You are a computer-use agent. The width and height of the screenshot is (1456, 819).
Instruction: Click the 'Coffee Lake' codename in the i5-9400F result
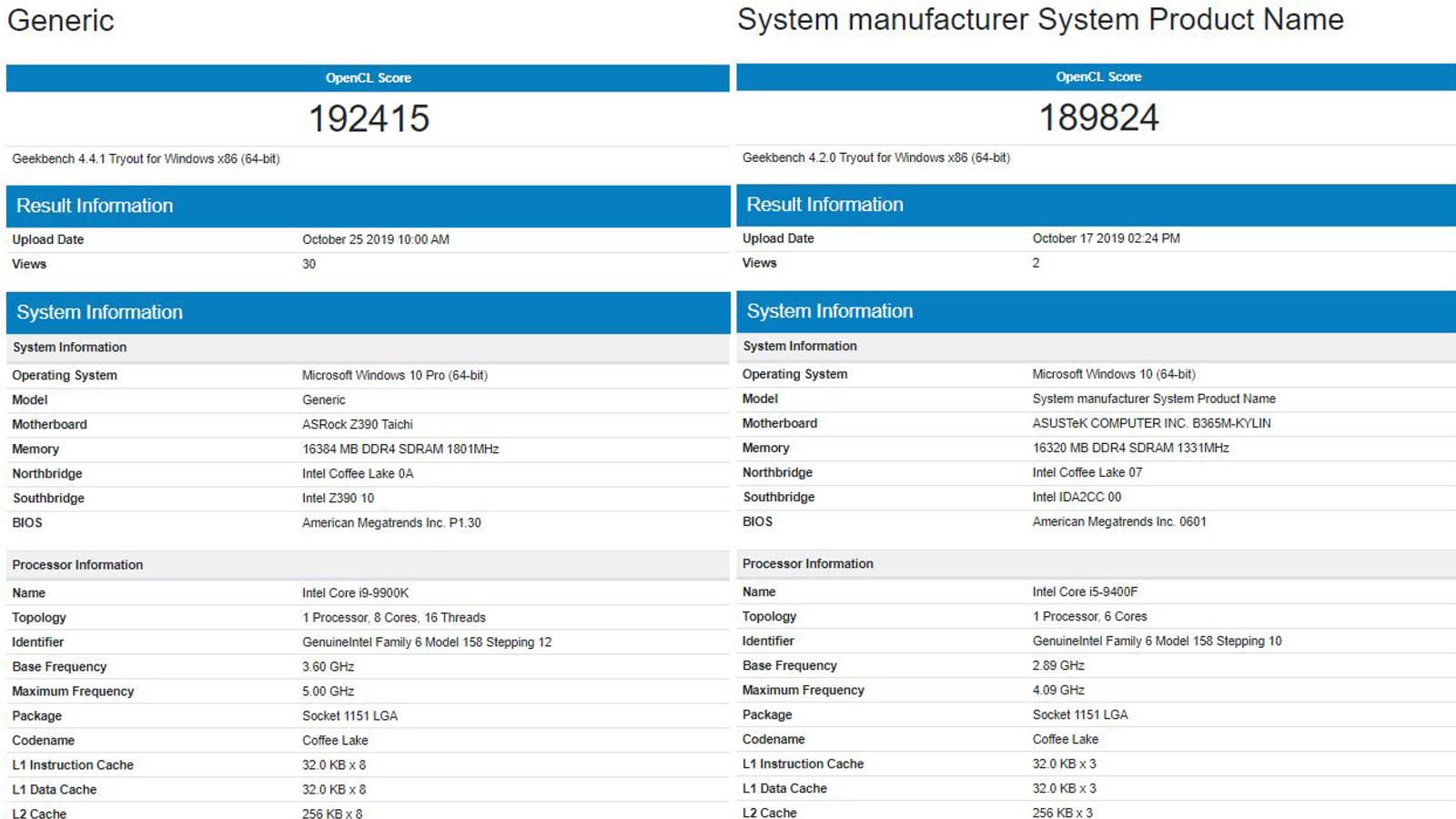pyautogui.click(x=1066, y=740)
